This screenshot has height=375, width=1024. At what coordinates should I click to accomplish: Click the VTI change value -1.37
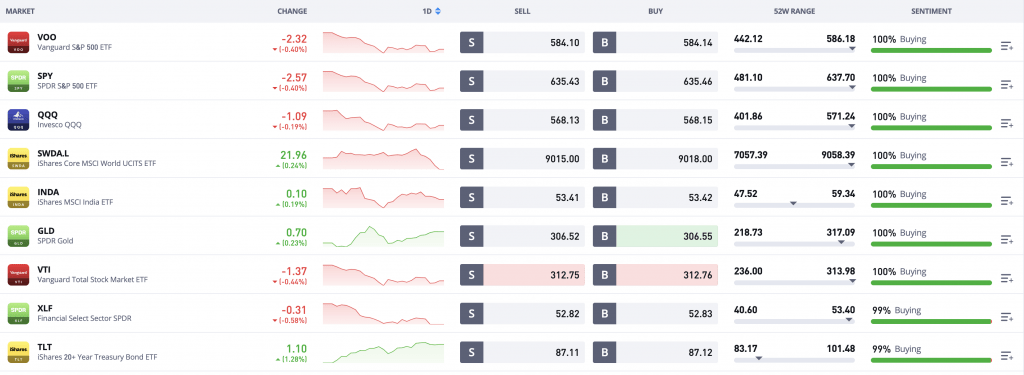click(x=294, y=271)
